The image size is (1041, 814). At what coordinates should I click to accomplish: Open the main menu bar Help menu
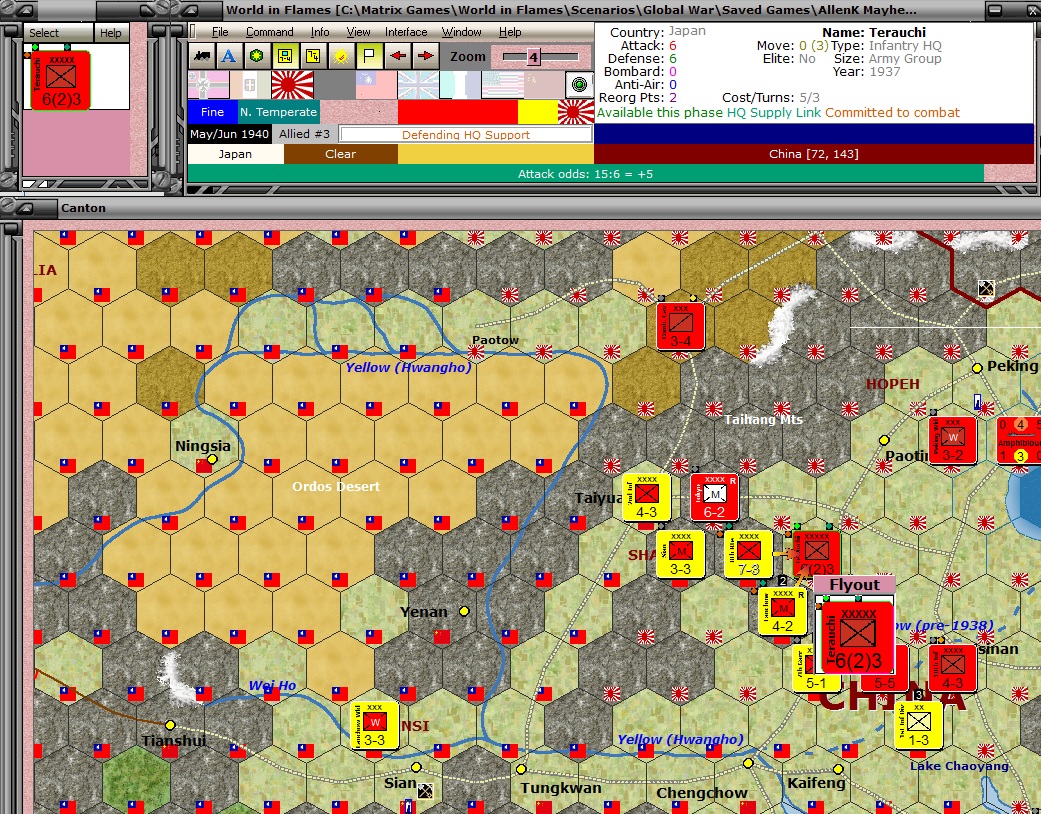(510, 32)
